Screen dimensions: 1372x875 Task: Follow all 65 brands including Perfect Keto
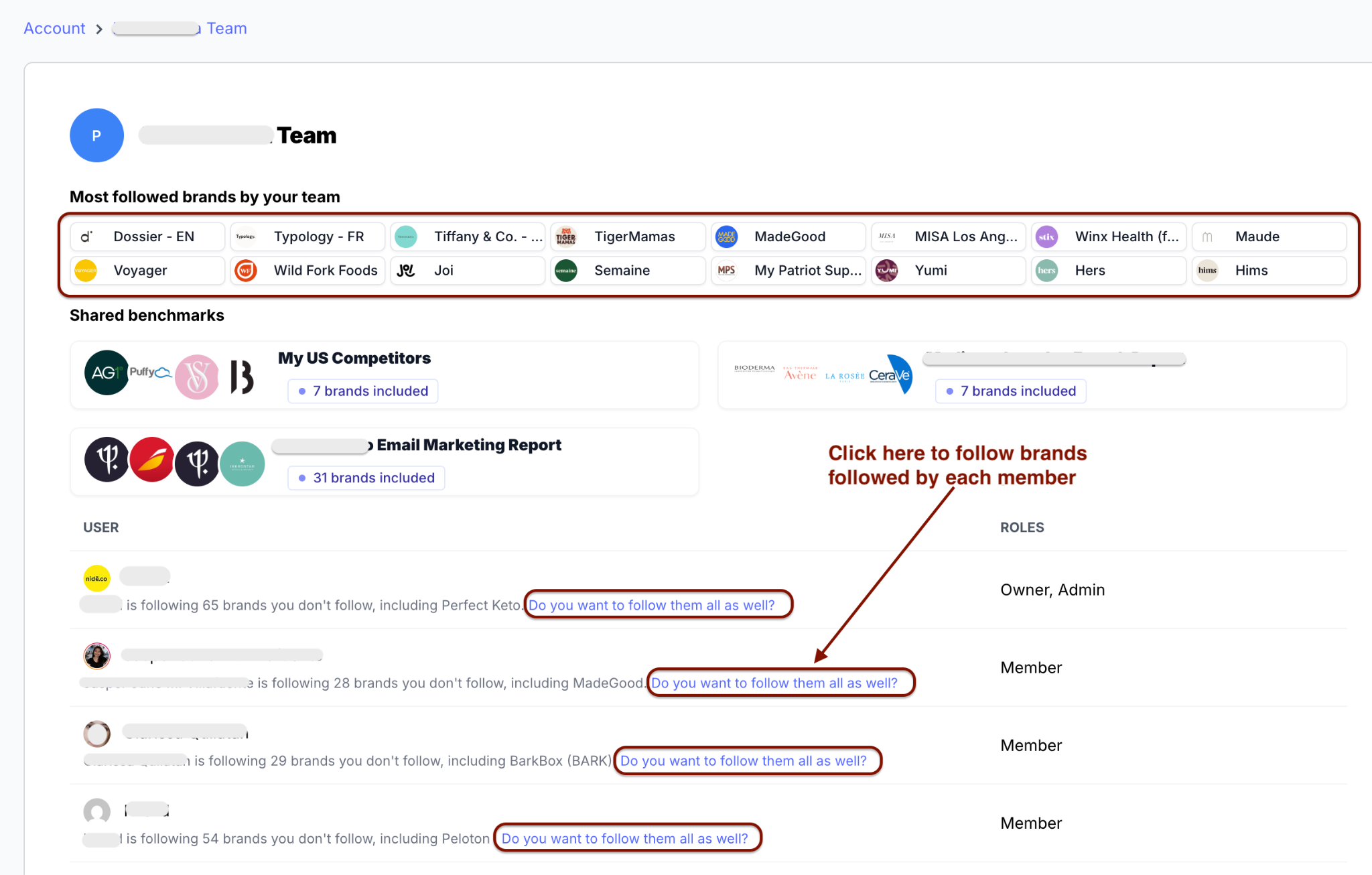coord(651,605)
